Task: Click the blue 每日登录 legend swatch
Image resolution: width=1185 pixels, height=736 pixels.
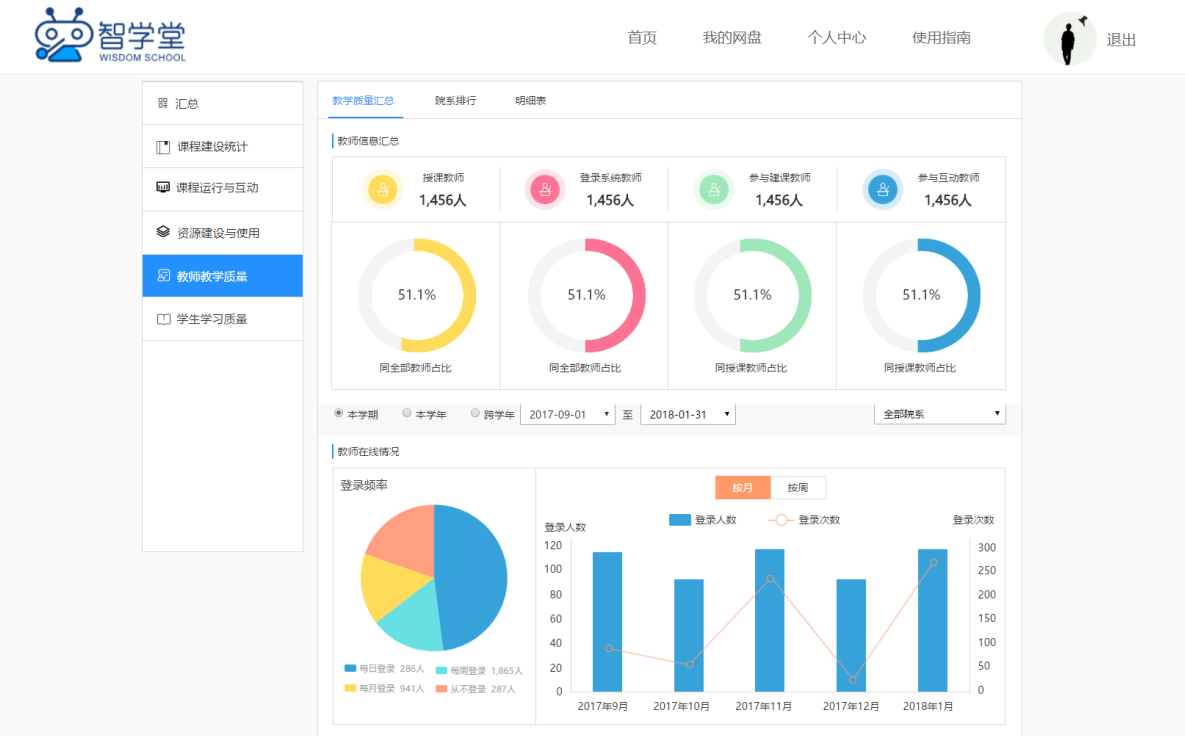Action: (x=350, y=668)
